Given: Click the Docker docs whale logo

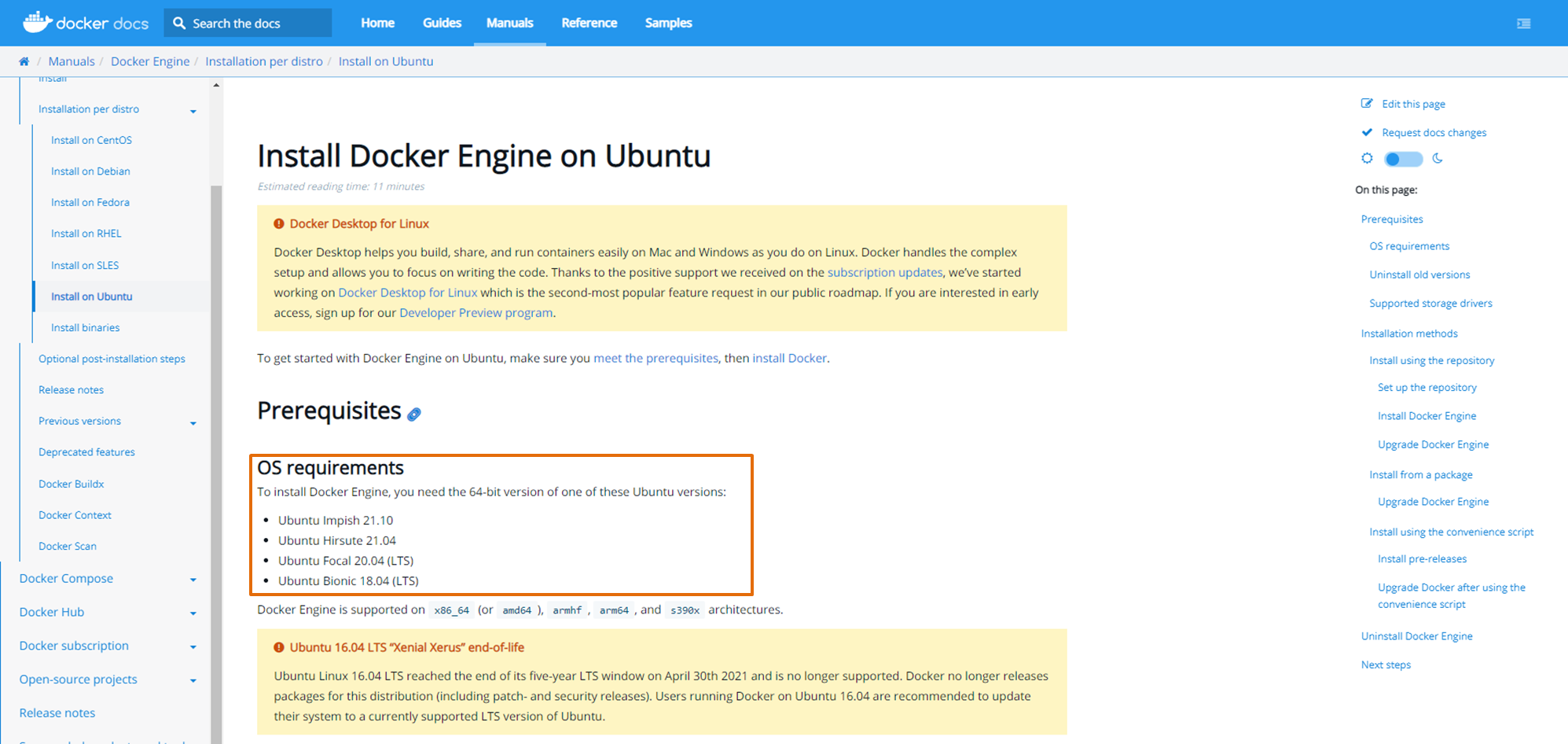Looking at the screenshot, I should point(85,23).
